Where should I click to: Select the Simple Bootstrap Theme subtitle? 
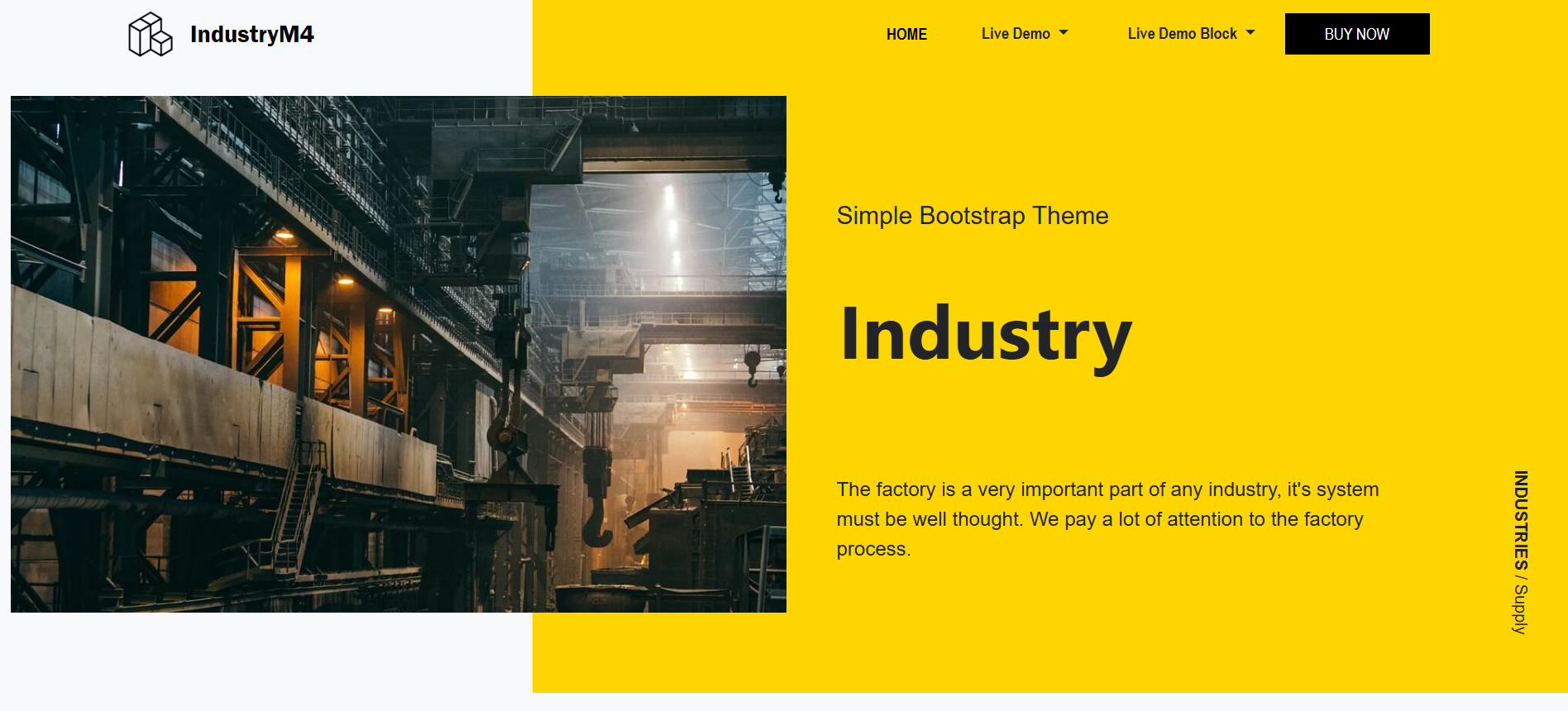coord(972,216)
